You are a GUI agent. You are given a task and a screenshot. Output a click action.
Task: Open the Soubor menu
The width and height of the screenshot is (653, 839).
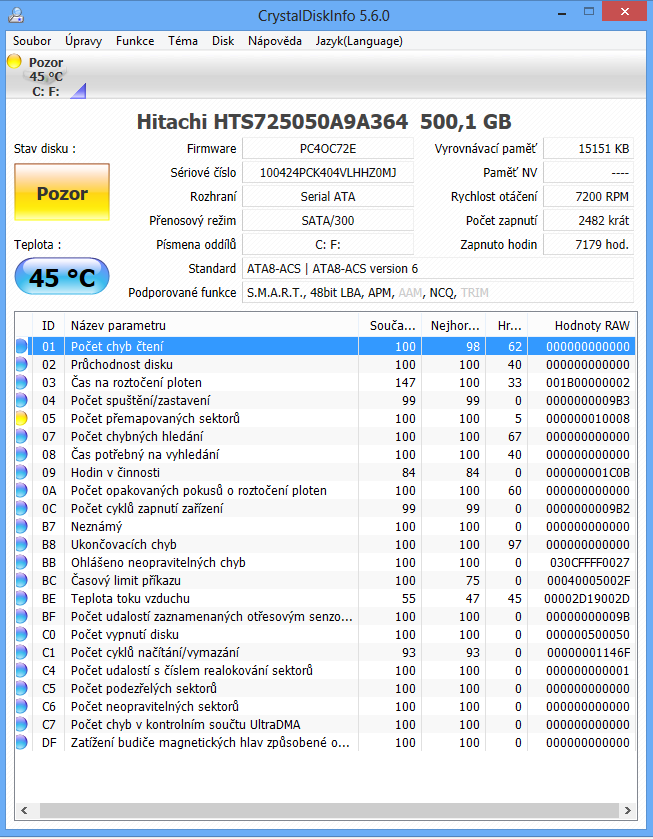[32, 41]
